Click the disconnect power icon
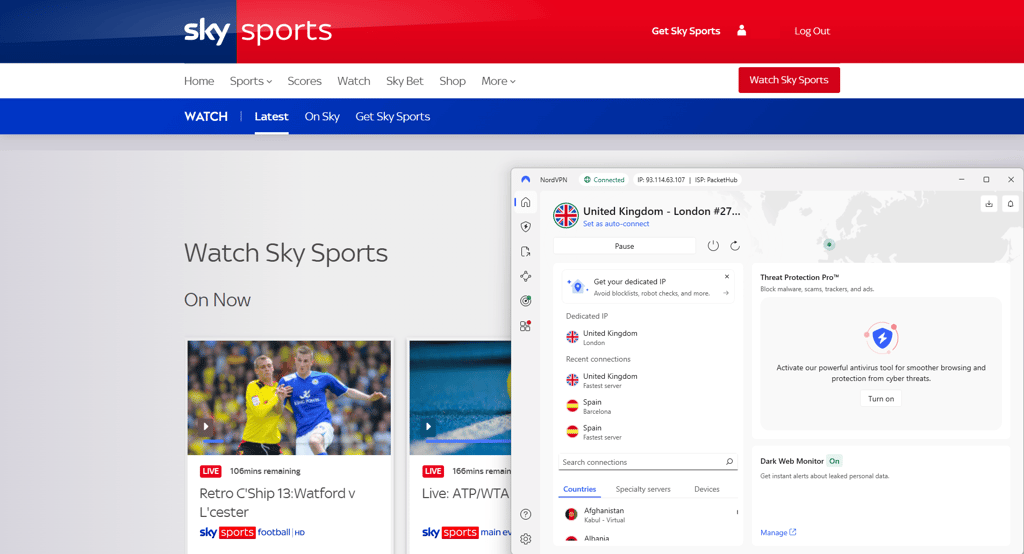Image resolution: width=1024 pixels, height=554 pixels. tap(713, 246)
